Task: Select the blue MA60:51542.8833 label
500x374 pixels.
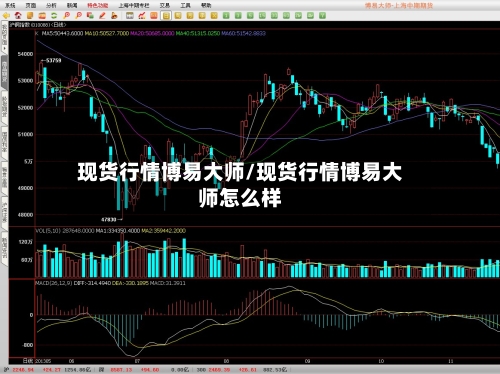Action: point(244,33)
